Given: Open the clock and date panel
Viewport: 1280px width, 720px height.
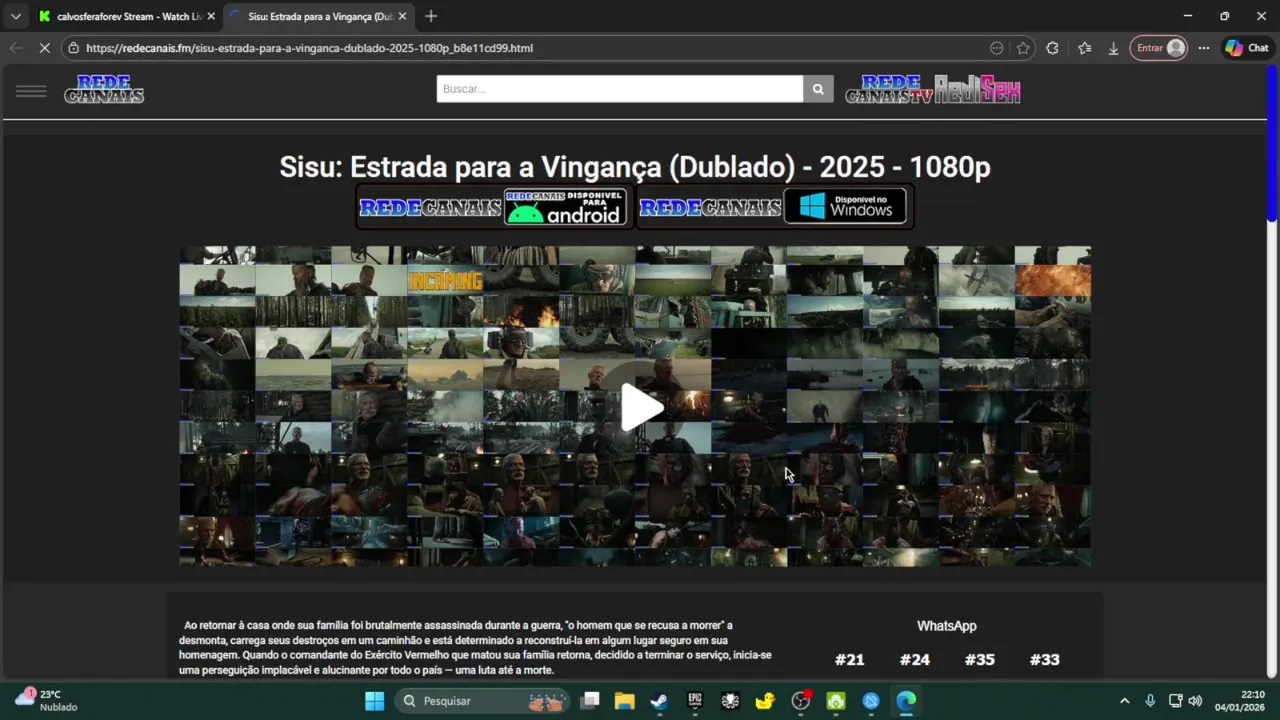Looking at the screenshot, I should click(x=1239, y=701).
